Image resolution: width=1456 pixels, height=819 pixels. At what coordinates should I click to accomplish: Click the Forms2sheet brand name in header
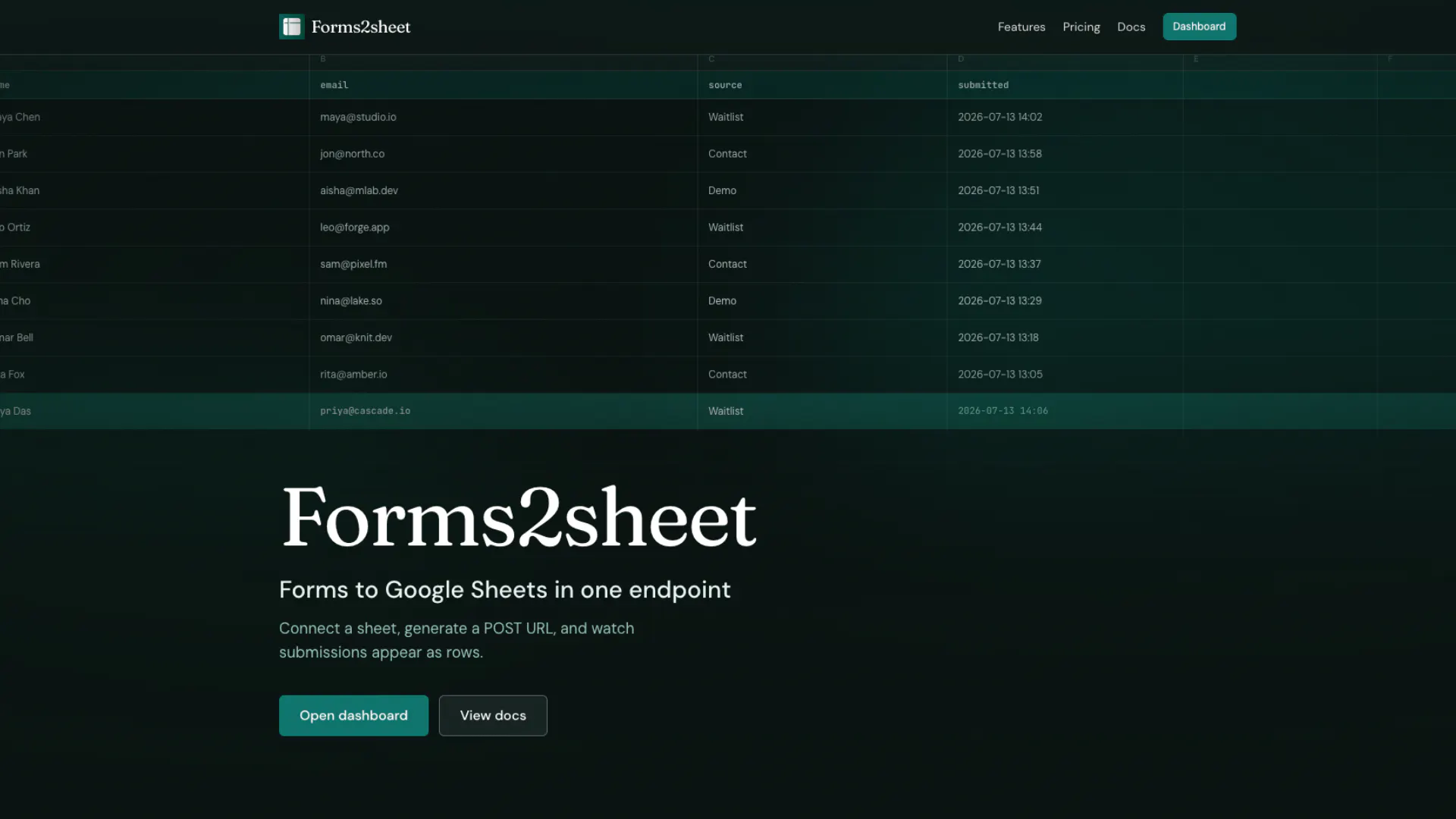(361, 27)
